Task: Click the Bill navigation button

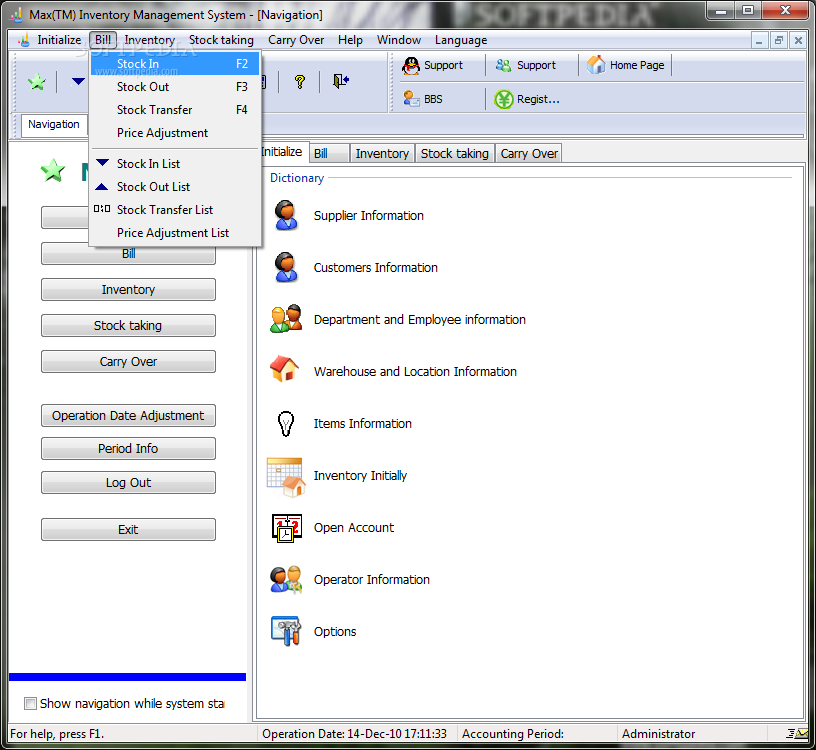Action: pyautogui.click(x=128, y=254)
